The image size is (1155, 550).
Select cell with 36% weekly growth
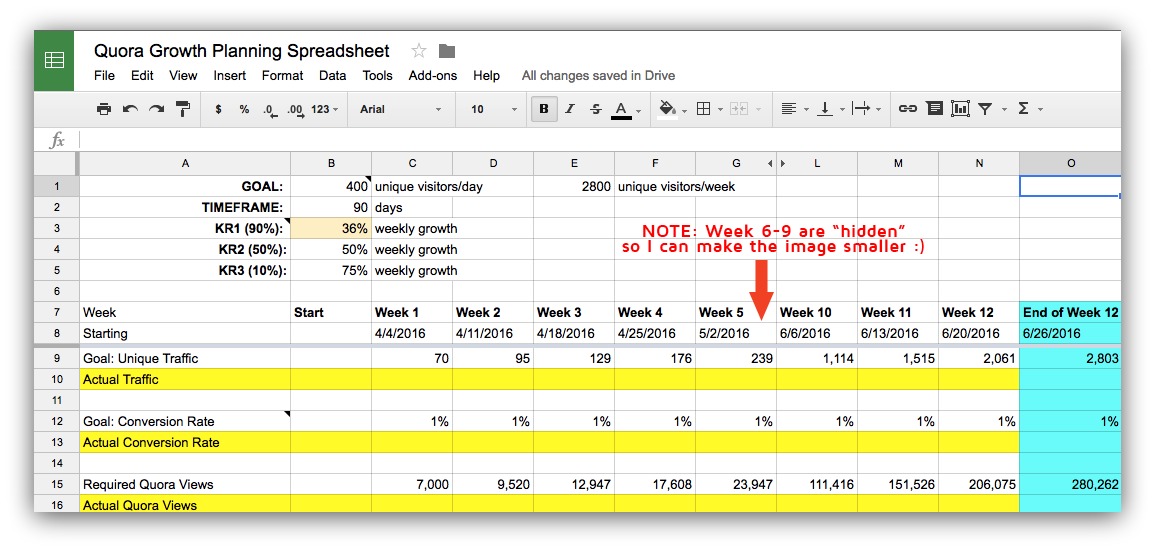(x=331, y=228)
